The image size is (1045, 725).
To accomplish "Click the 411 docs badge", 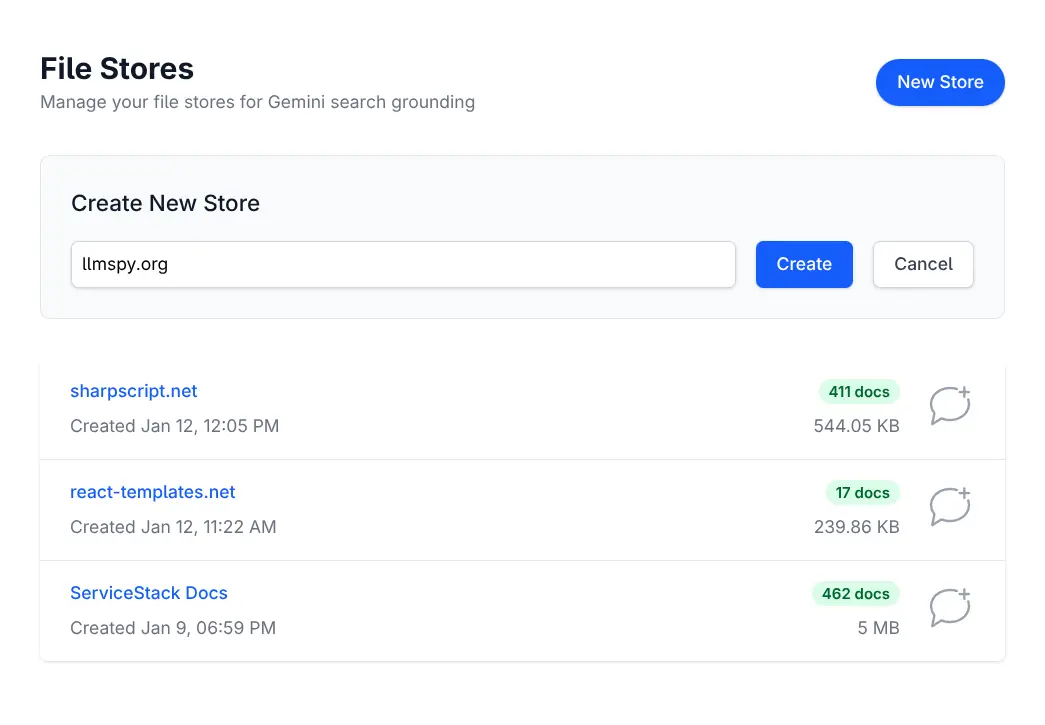I will click(859, 392).
